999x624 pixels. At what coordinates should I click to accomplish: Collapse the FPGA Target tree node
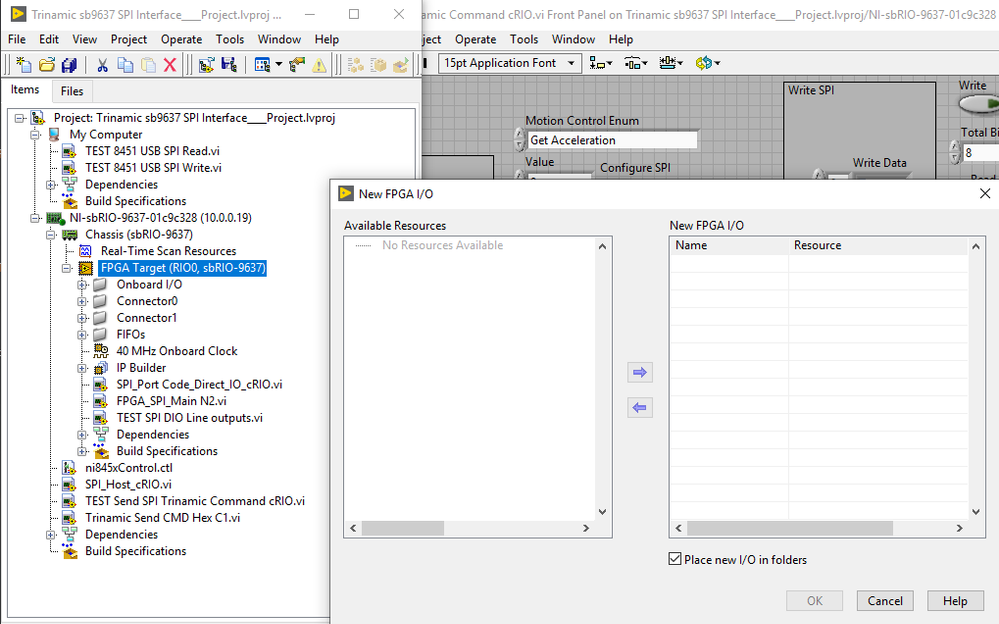[x=66, y=268]
